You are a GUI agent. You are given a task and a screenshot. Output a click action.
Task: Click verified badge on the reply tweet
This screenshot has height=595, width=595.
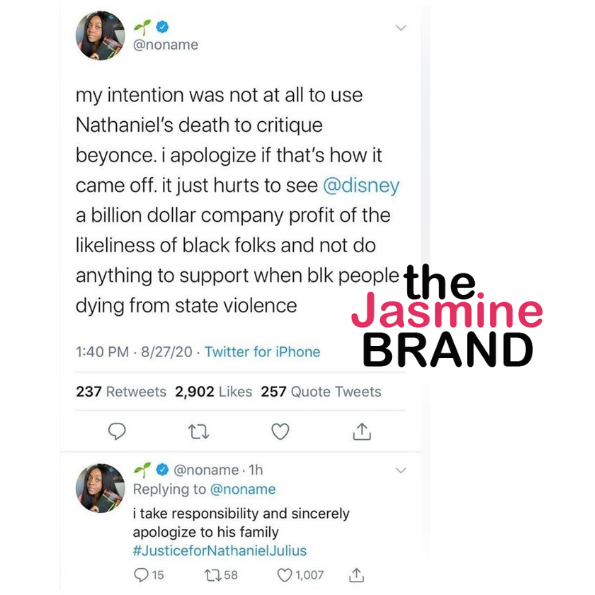162,470
